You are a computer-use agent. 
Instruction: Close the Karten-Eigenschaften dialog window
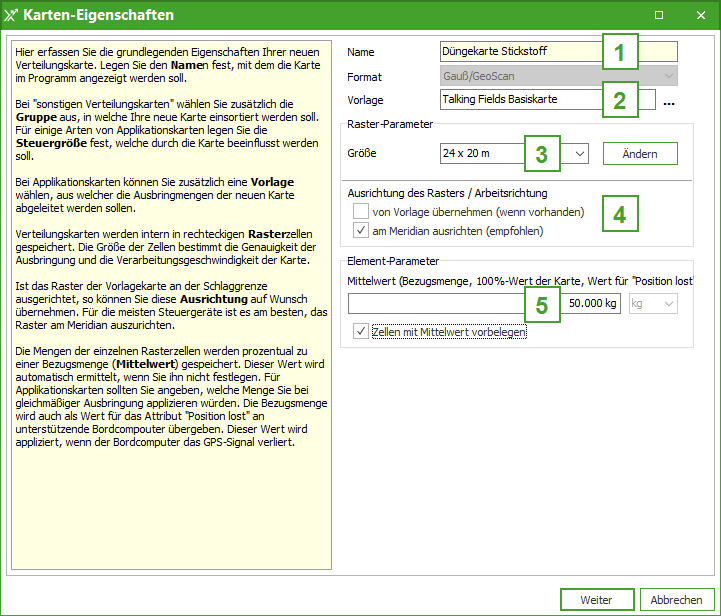point(699,16)
